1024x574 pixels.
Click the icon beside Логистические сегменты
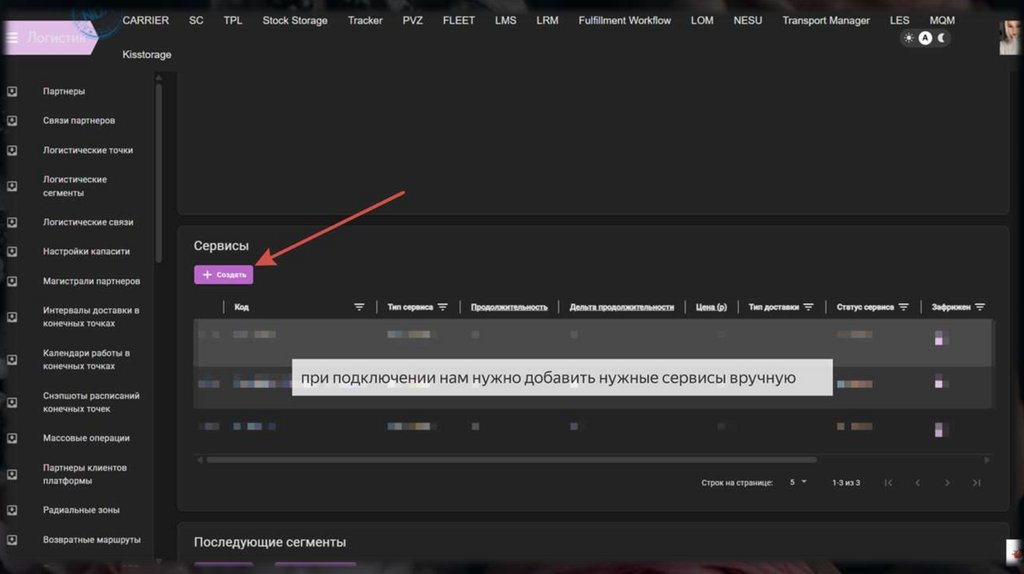[x=12, y=186]
